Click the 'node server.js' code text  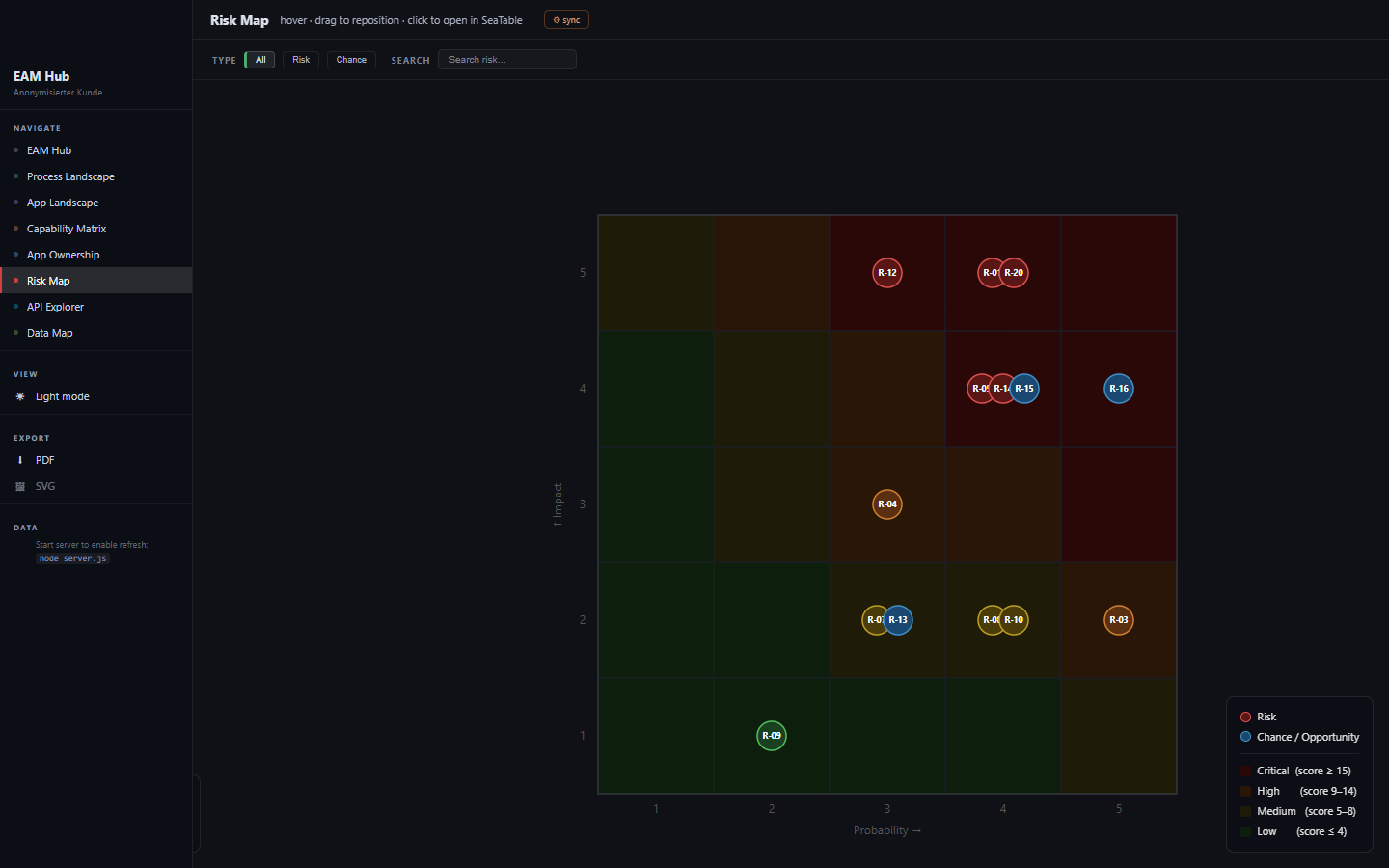73,558
